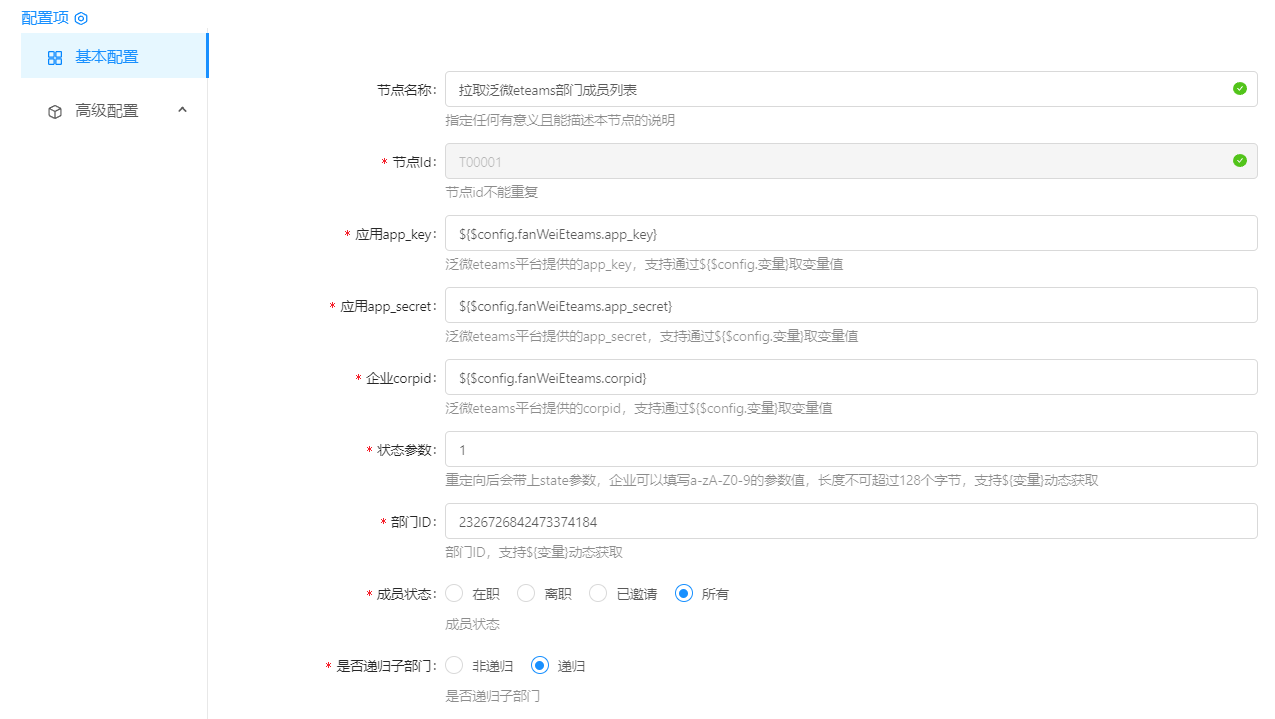Viewport: 1275px width, 719px height.
Task: Click green checkmark in 节点名称 field
Action: (1240, 89)
